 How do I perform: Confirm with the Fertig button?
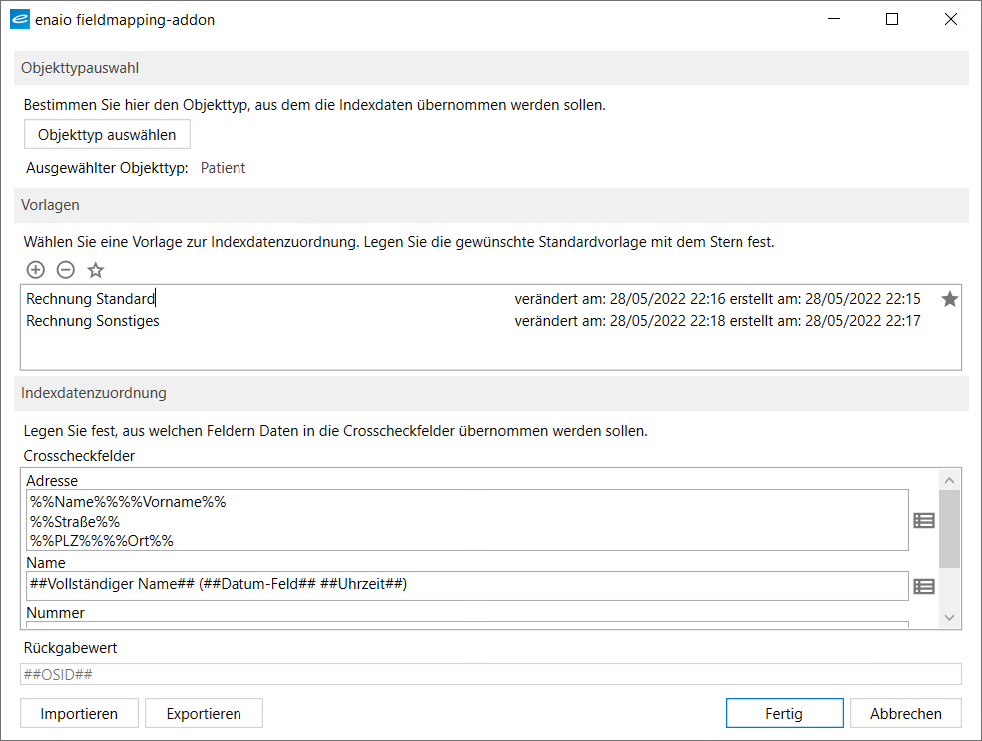[783, 713]
